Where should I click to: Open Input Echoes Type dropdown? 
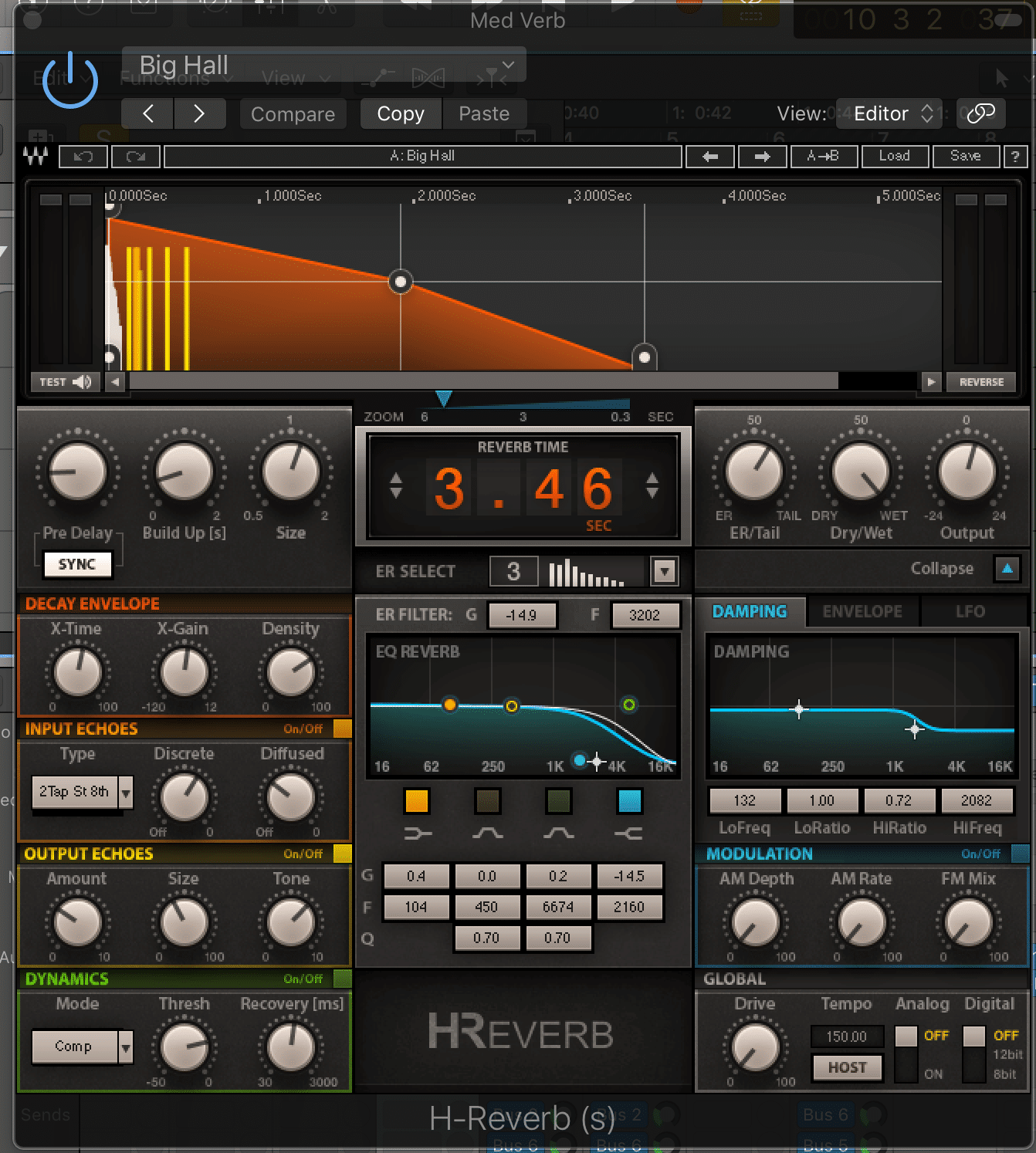(x=82, y=792)
